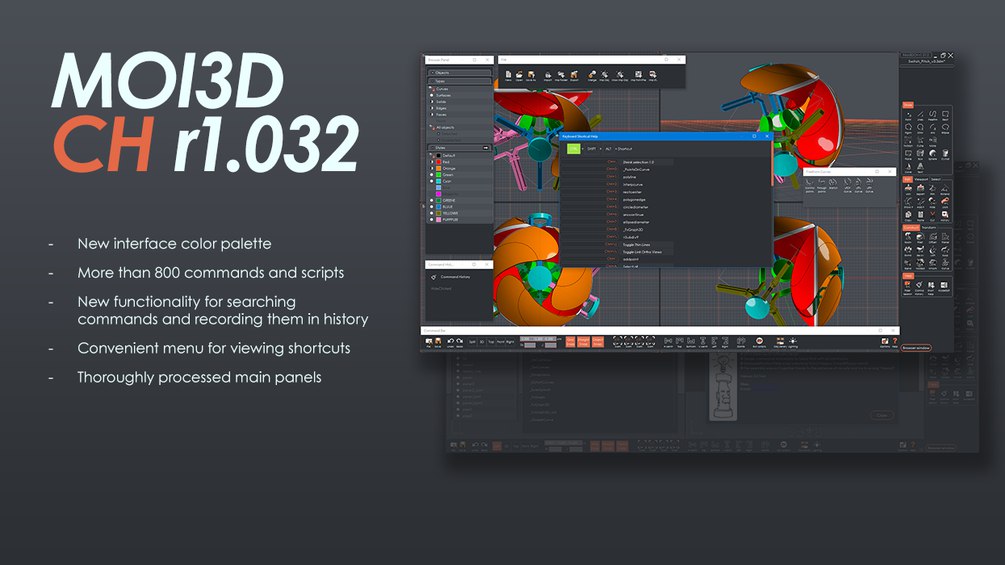Select the Polygon draw tool

point(908,129)
